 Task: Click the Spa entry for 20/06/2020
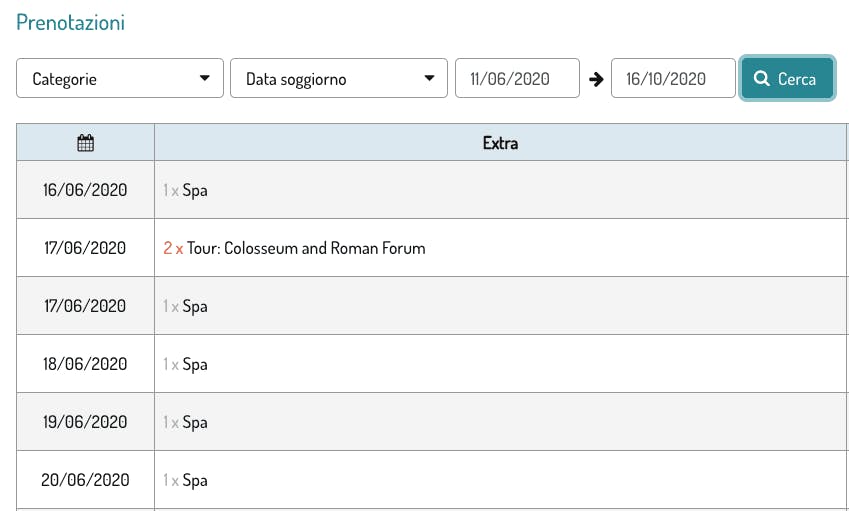[x=195, y=480]
